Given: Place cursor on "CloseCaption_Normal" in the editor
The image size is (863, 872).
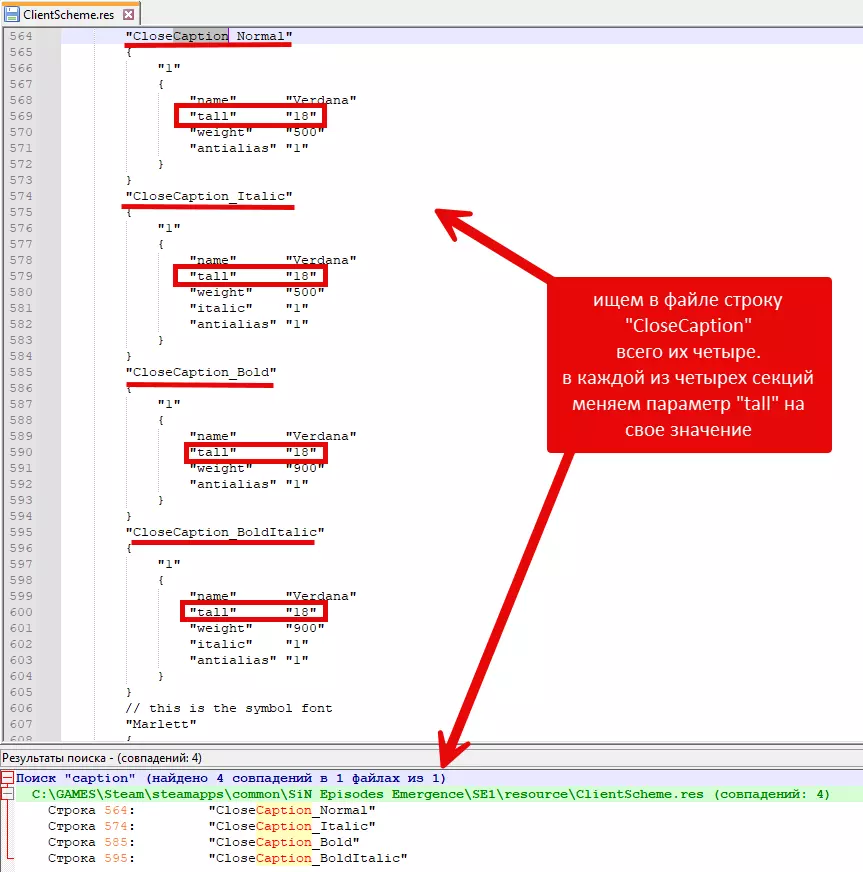Looking at the screenshot, I should (x=209, y=36).
